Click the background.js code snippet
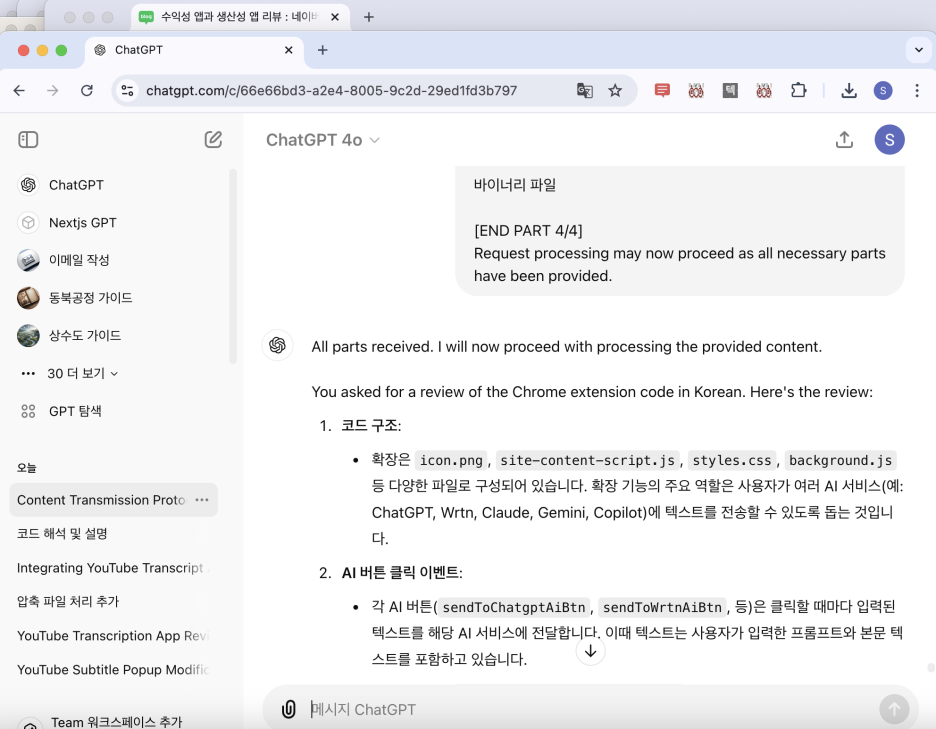The width and height of the screenshot is (936, 729). point(840,460)
